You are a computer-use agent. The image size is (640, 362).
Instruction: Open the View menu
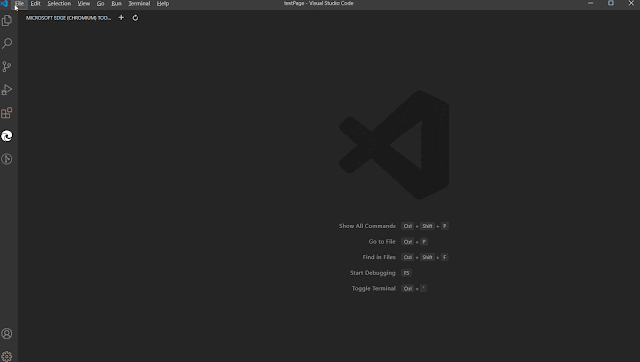click(84, 3)
